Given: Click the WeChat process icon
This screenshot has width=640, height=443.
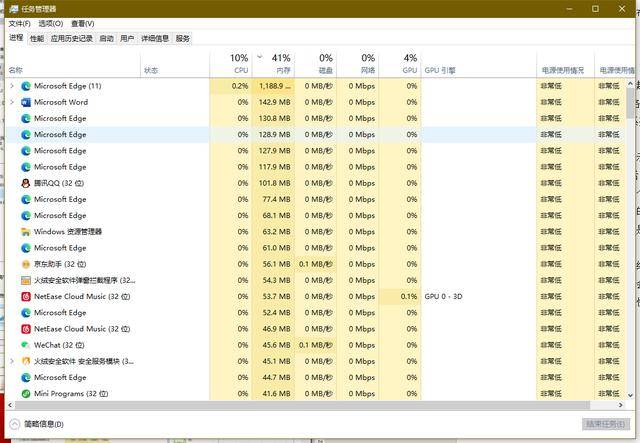Looking at the screenshot, I should tap(26, 345).
